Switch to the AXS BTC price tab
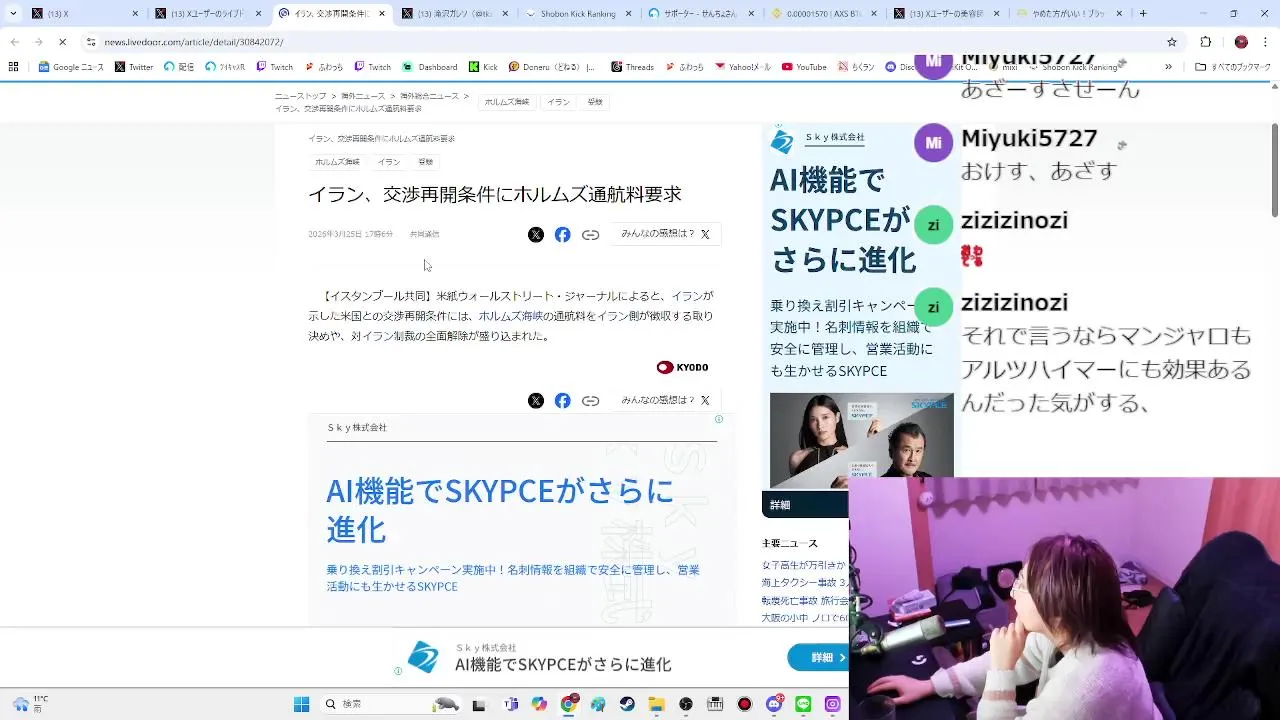The height and width of the screenshot is (720, 1280). point(825,14)
